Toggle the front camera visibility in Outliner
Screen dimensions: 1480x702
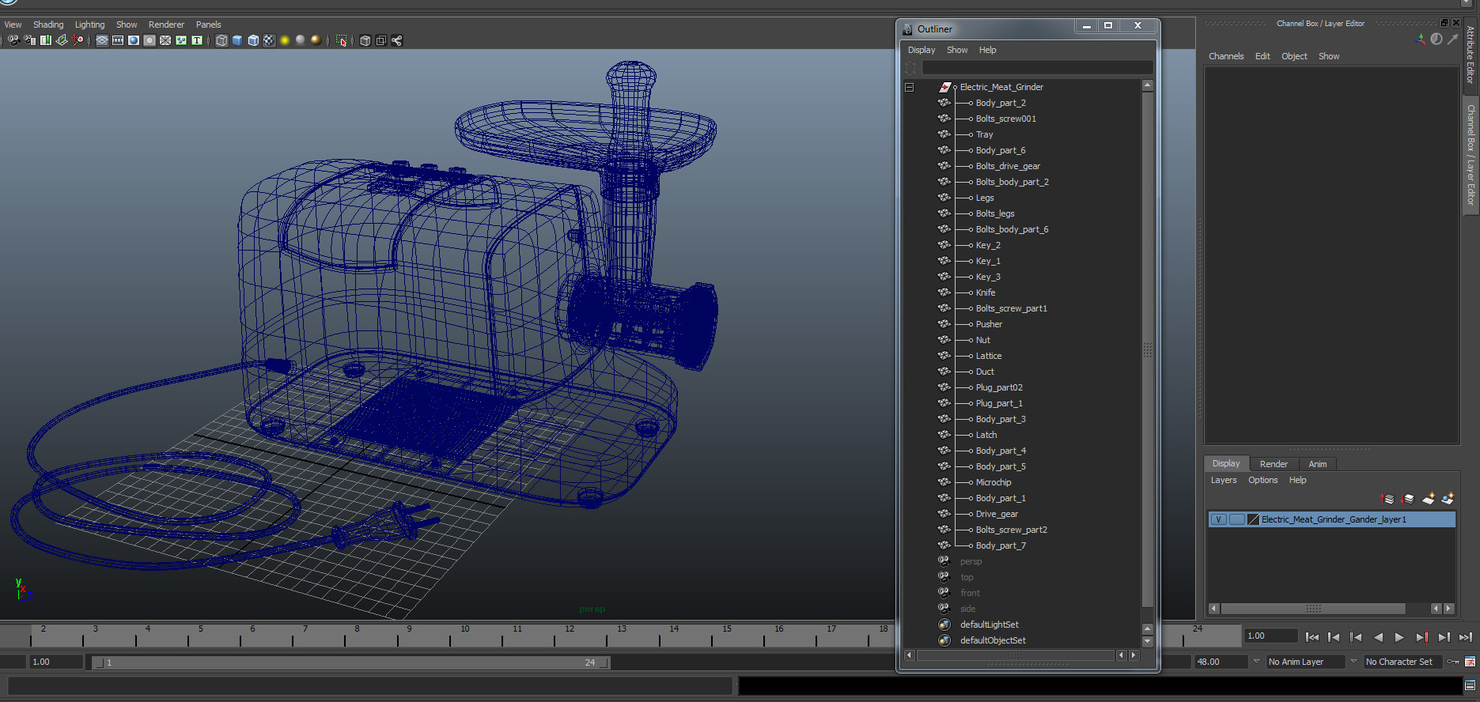pyautogui.click(x=942, y=592)
